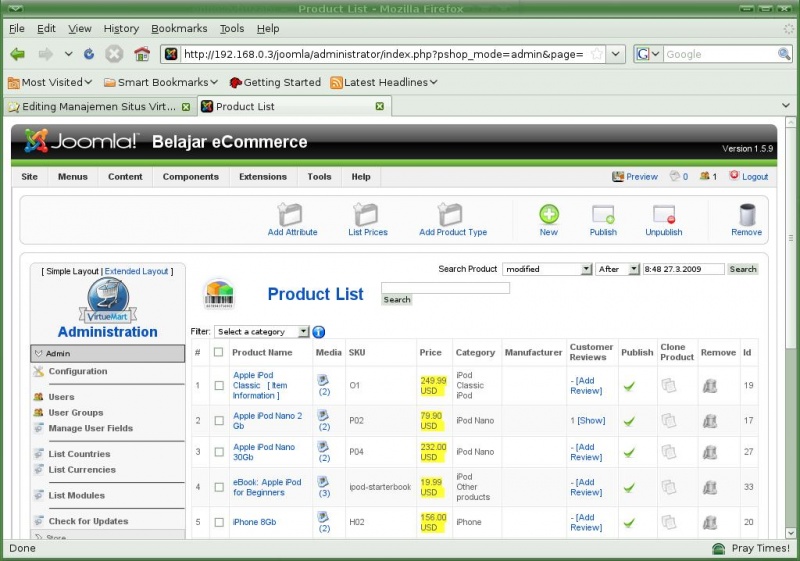Open the 'After' date condition dropdown
800x561 pixels.
pos(617,269)
